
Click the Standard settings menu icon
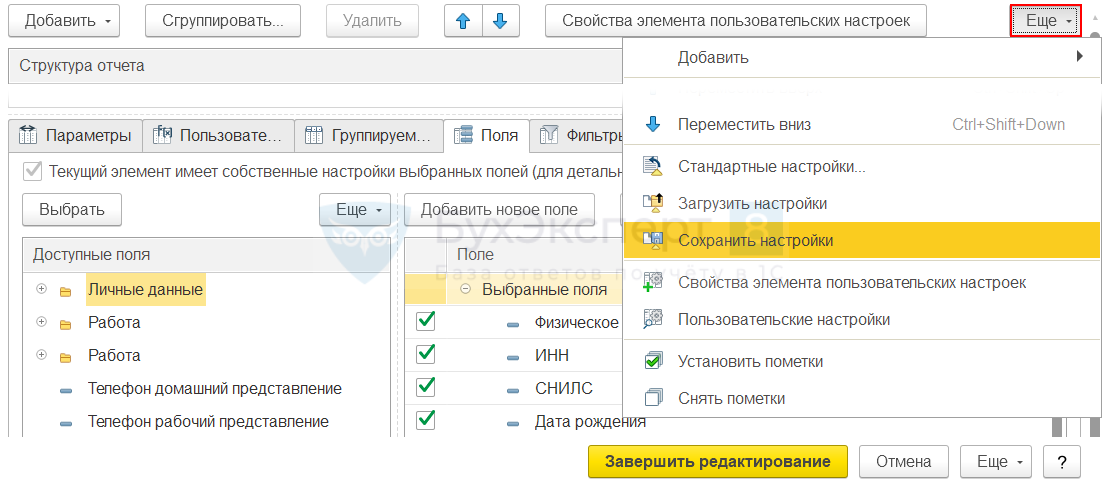[653, 166]
